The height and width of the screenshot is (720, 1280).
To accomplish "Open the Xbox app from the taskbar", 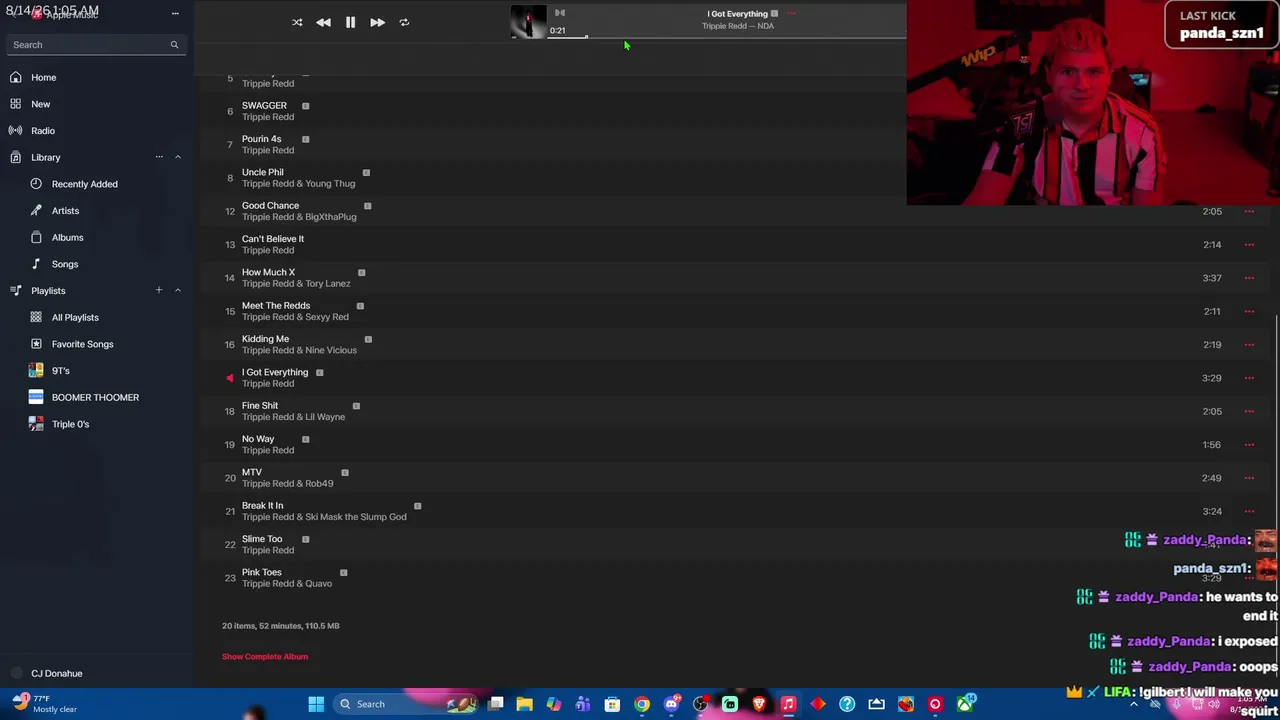I will 964,704.
